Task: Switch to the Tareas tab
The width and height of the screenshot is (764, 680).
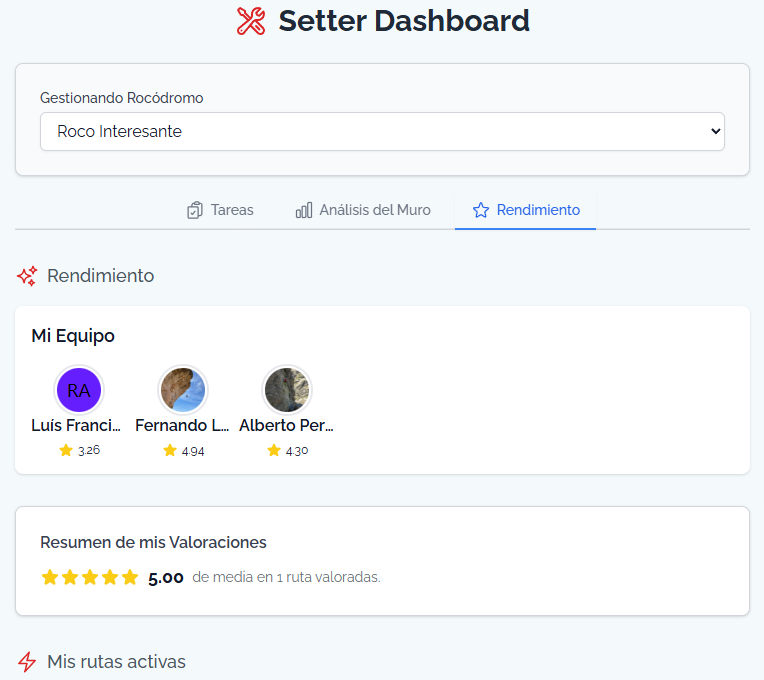Action: point(221,210)
